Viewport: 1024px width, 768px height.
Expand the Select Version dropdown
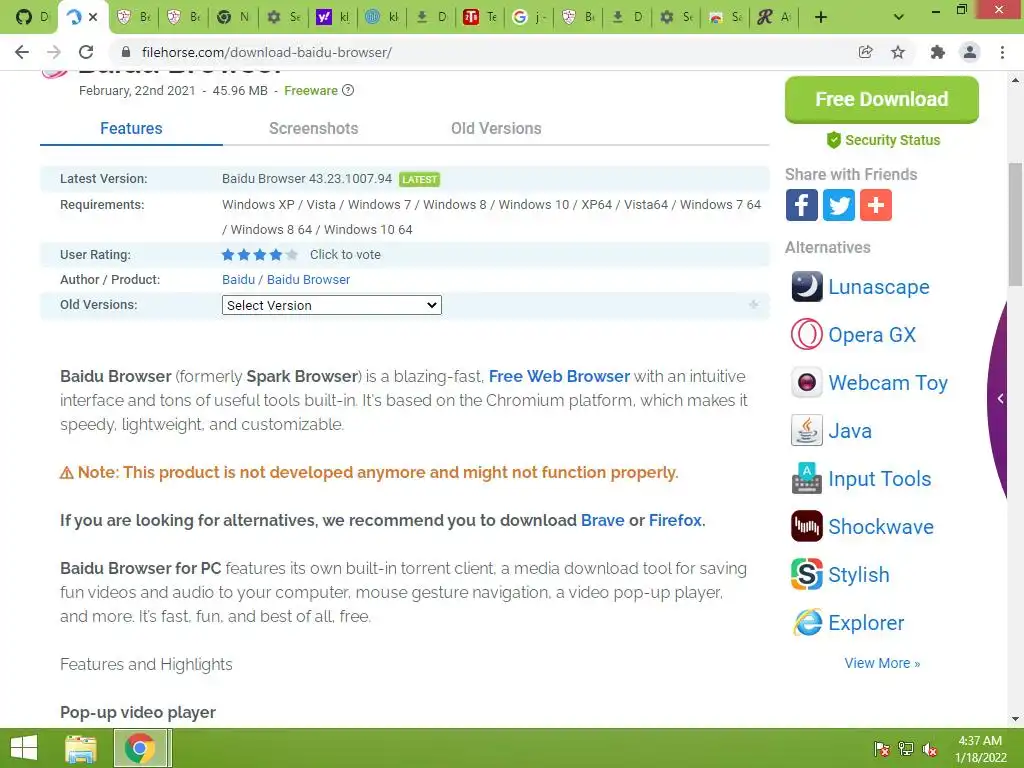332,305
